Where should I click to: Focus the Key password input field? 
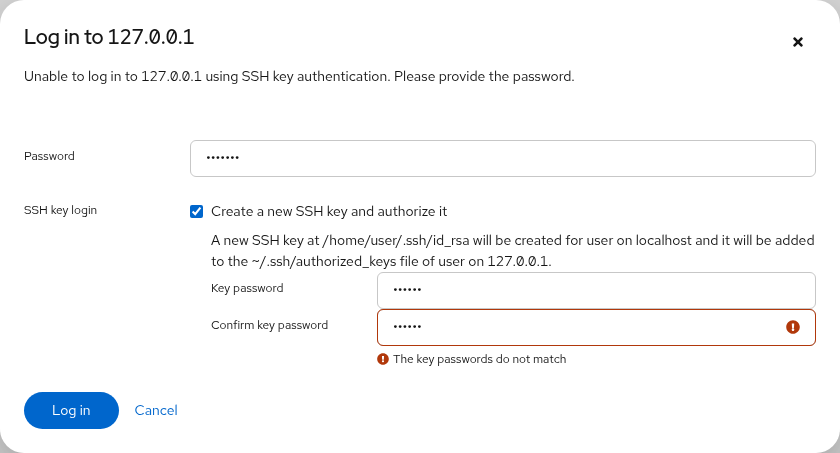coord(596,290)
